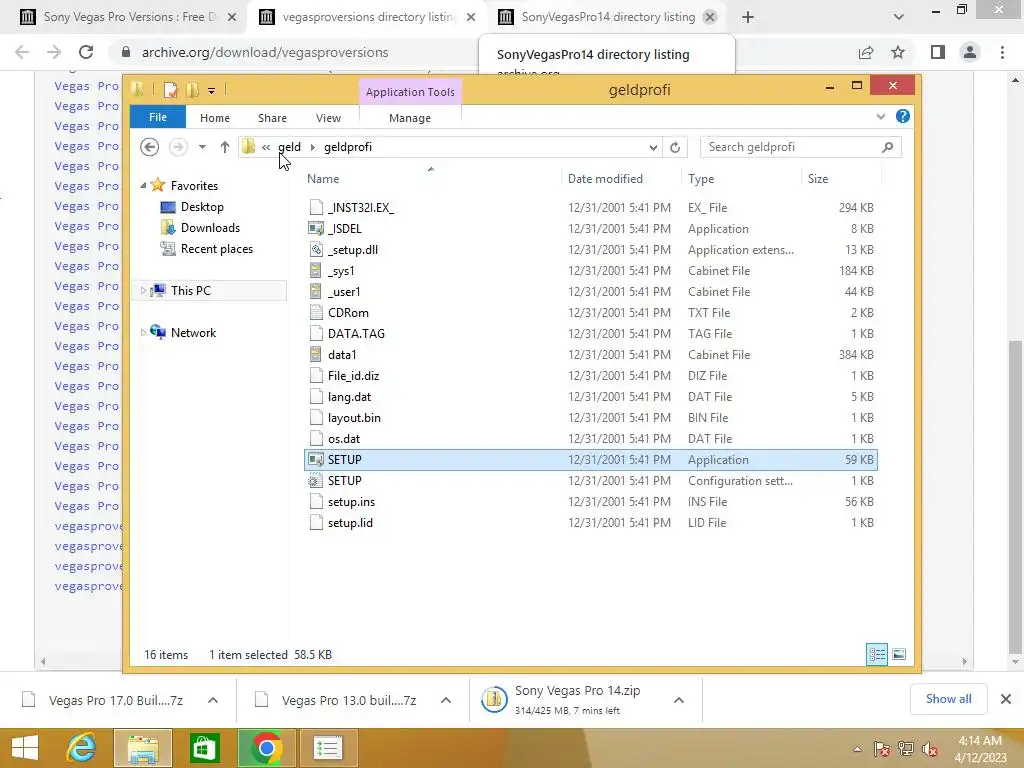
Task: Click the data1 cabinet file icon
Action: point(316,355)
